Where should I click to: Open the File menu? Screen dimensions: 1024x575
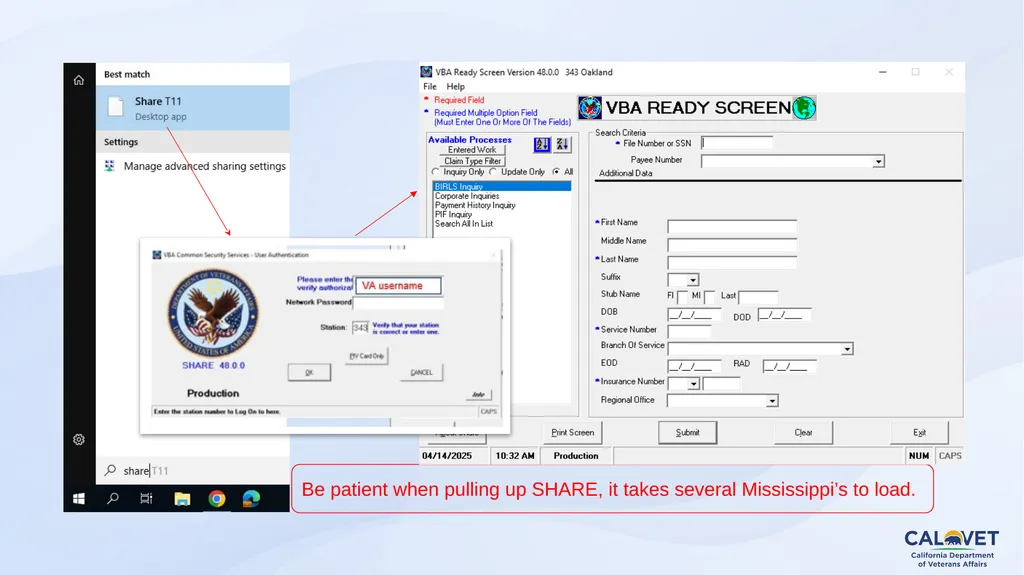click(x=430, y=86)
